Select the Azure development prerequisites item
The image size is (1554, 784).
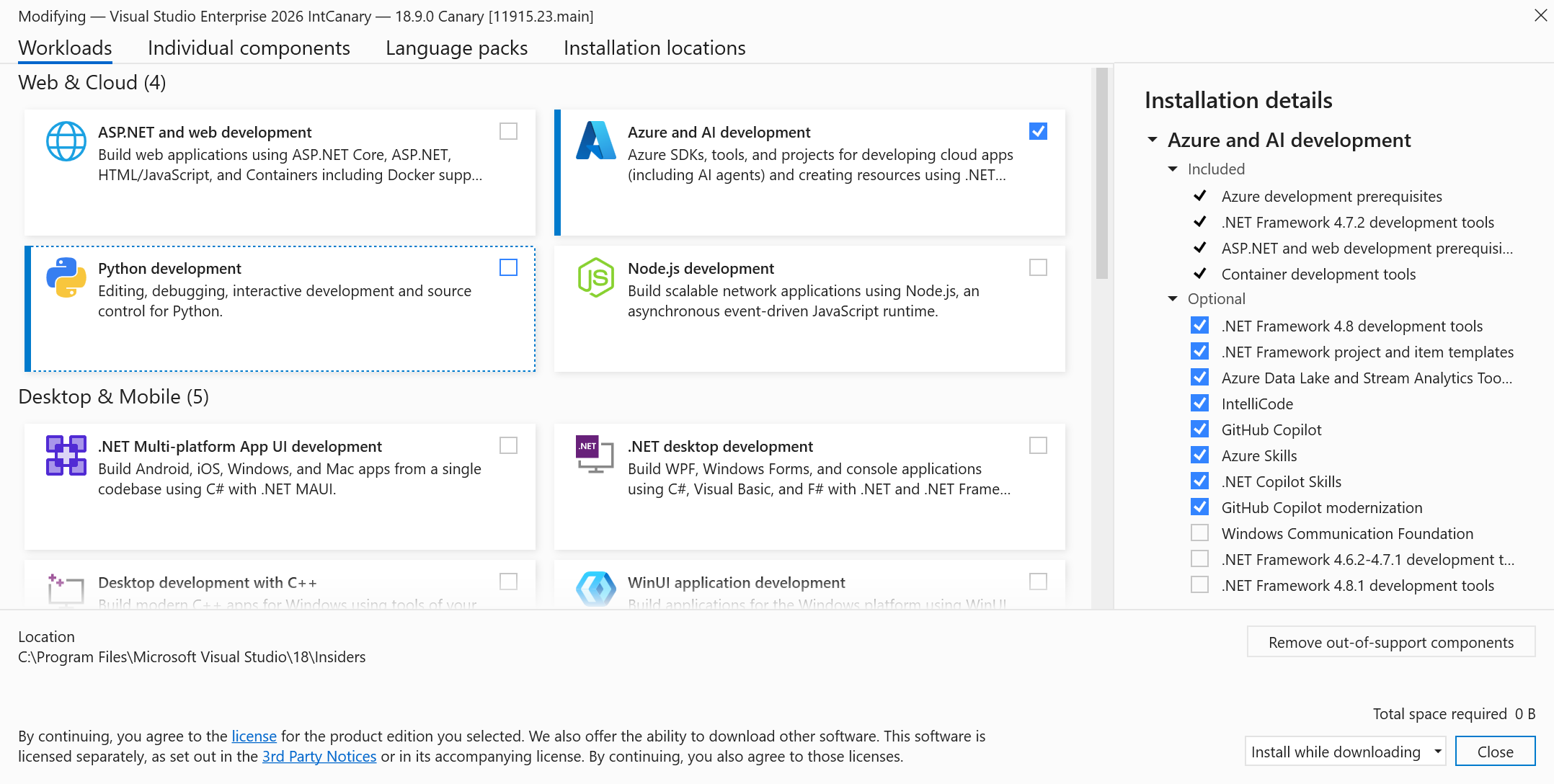(1331, 196)
